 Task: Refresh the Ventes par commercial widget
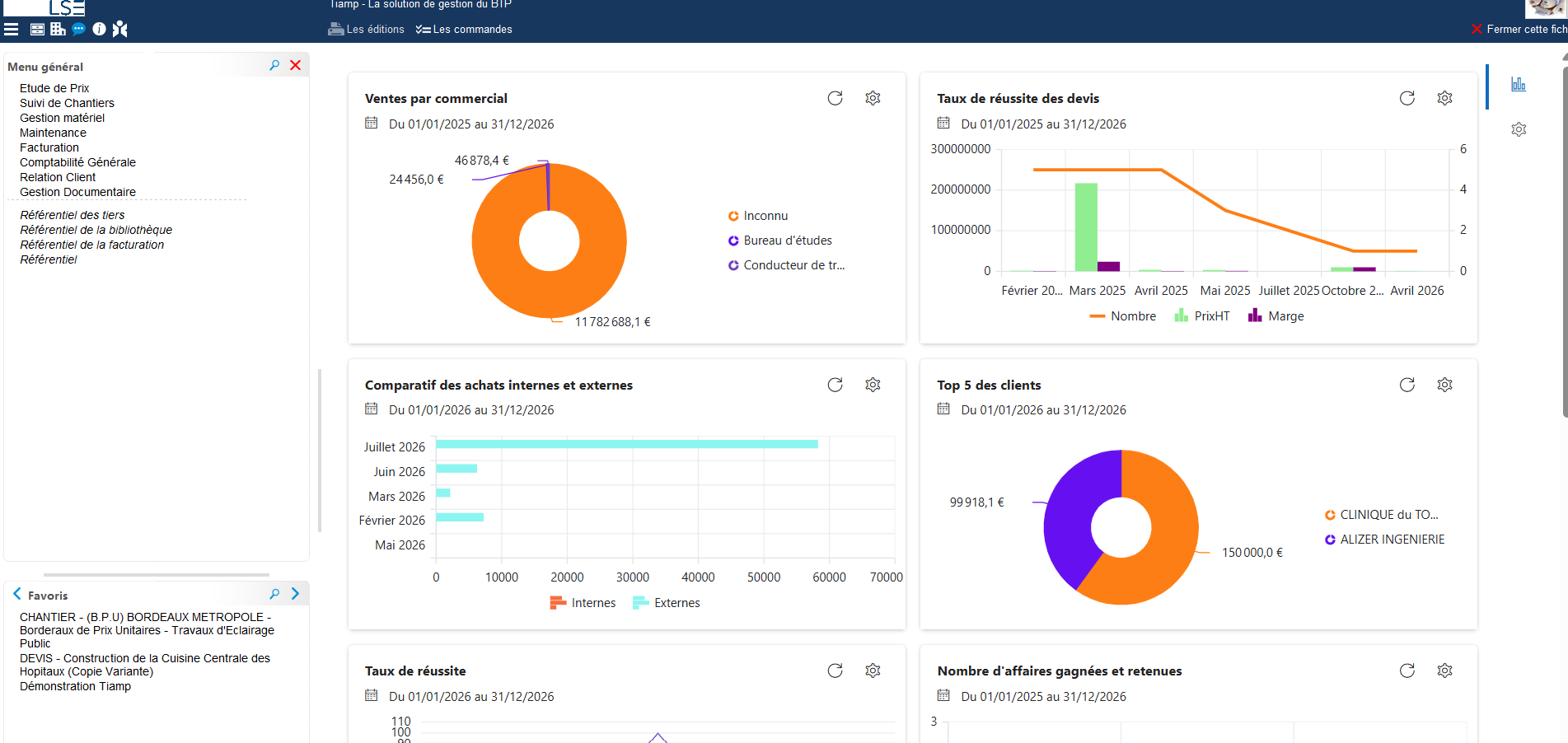835,98
